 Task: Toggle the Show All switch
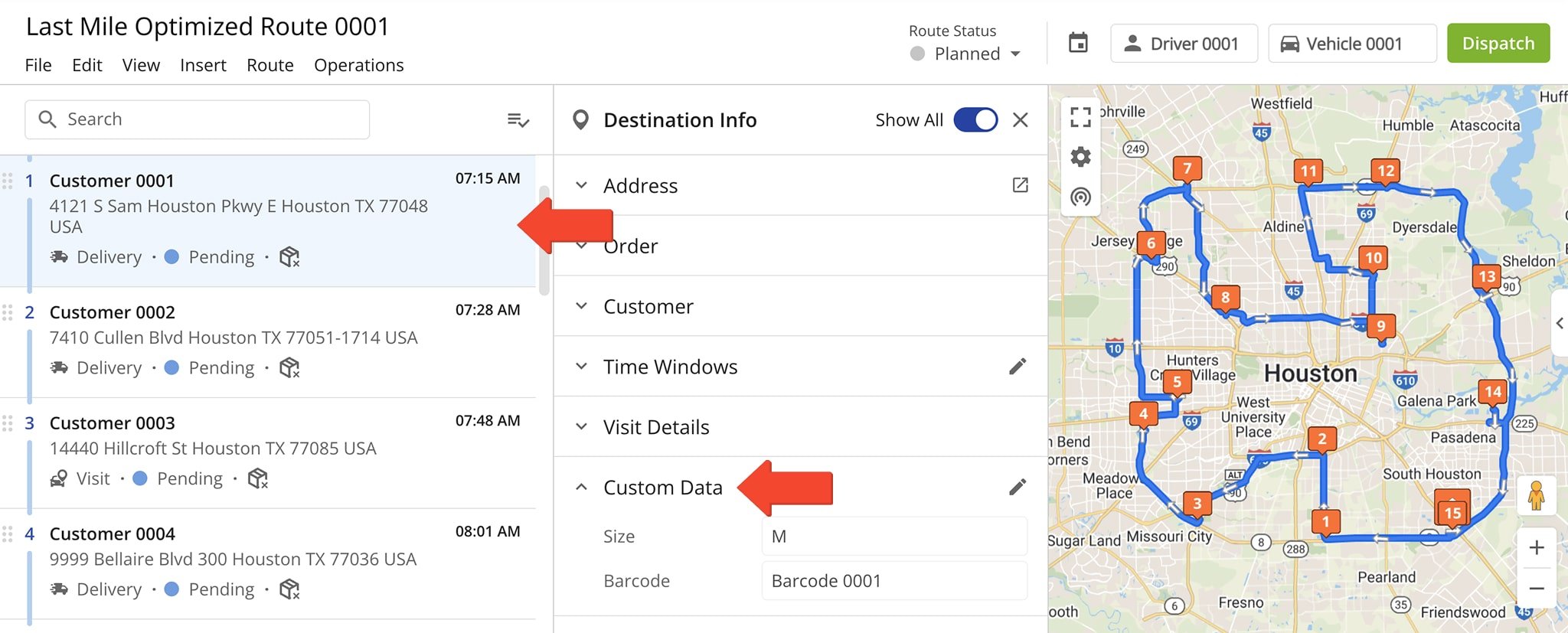pyautogui.click(x=975, y=120)
